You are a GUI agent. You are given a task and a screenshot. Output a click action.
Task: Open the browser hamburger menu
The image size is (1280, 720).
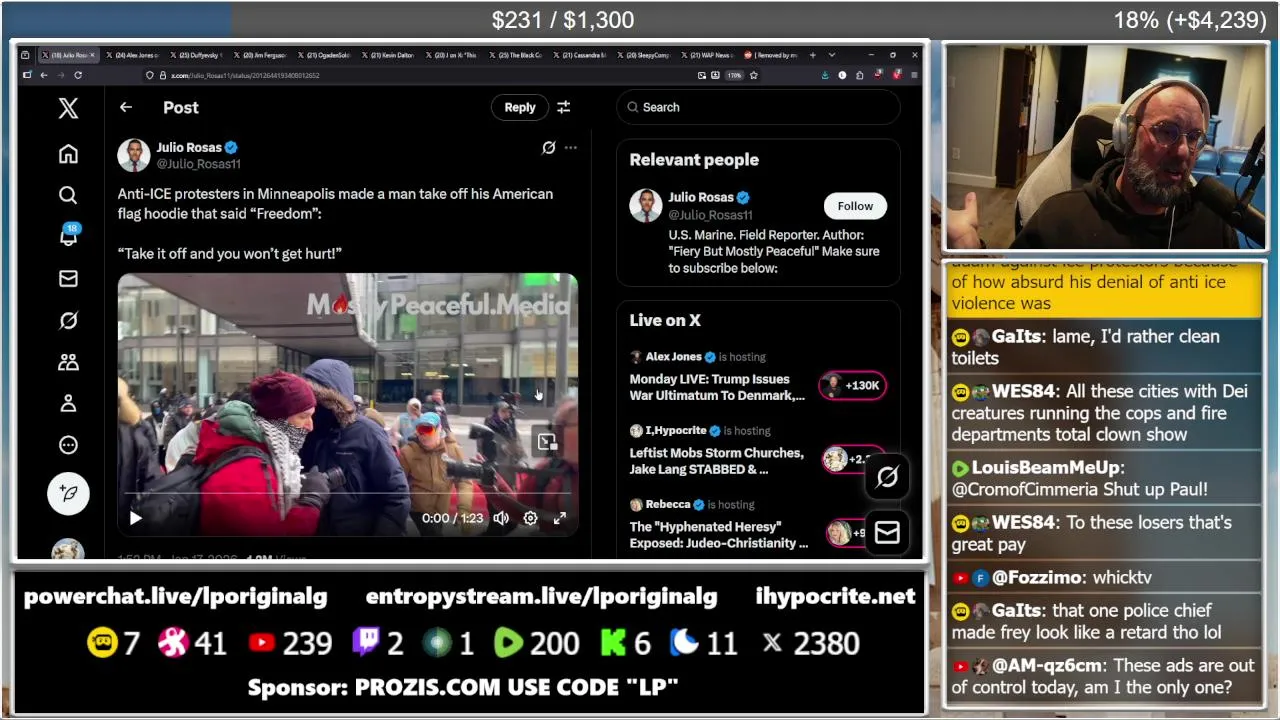point(914,75)
